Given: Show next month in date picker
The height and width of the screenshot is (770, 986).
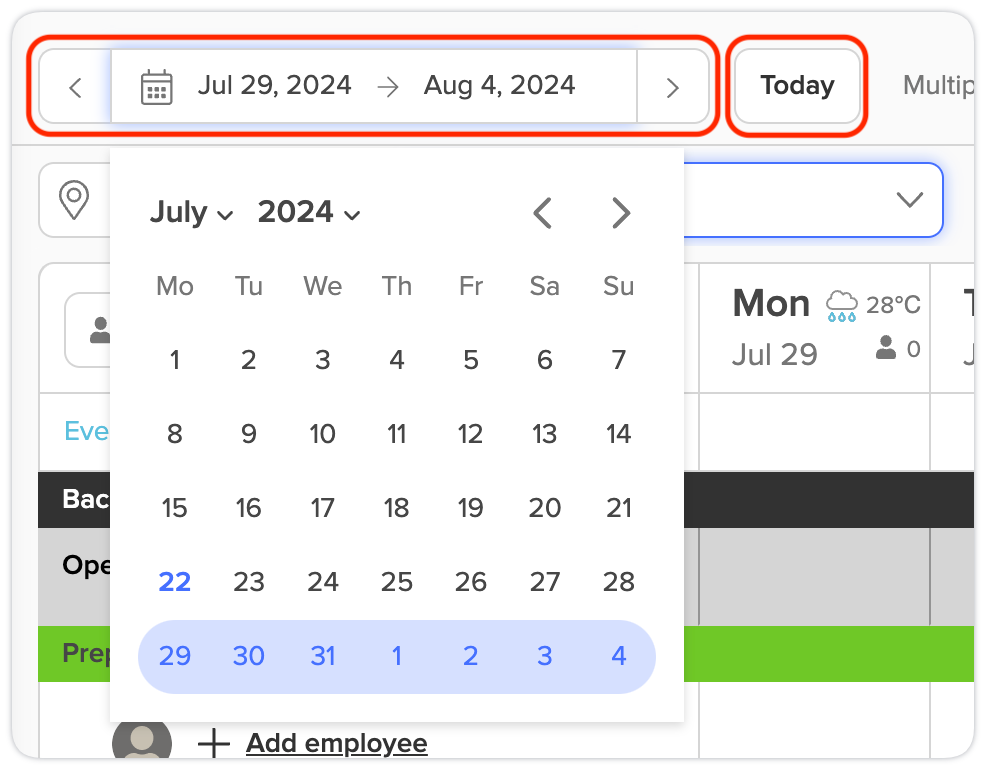Looking at the screenshot, I should click(x=621, y=213).
